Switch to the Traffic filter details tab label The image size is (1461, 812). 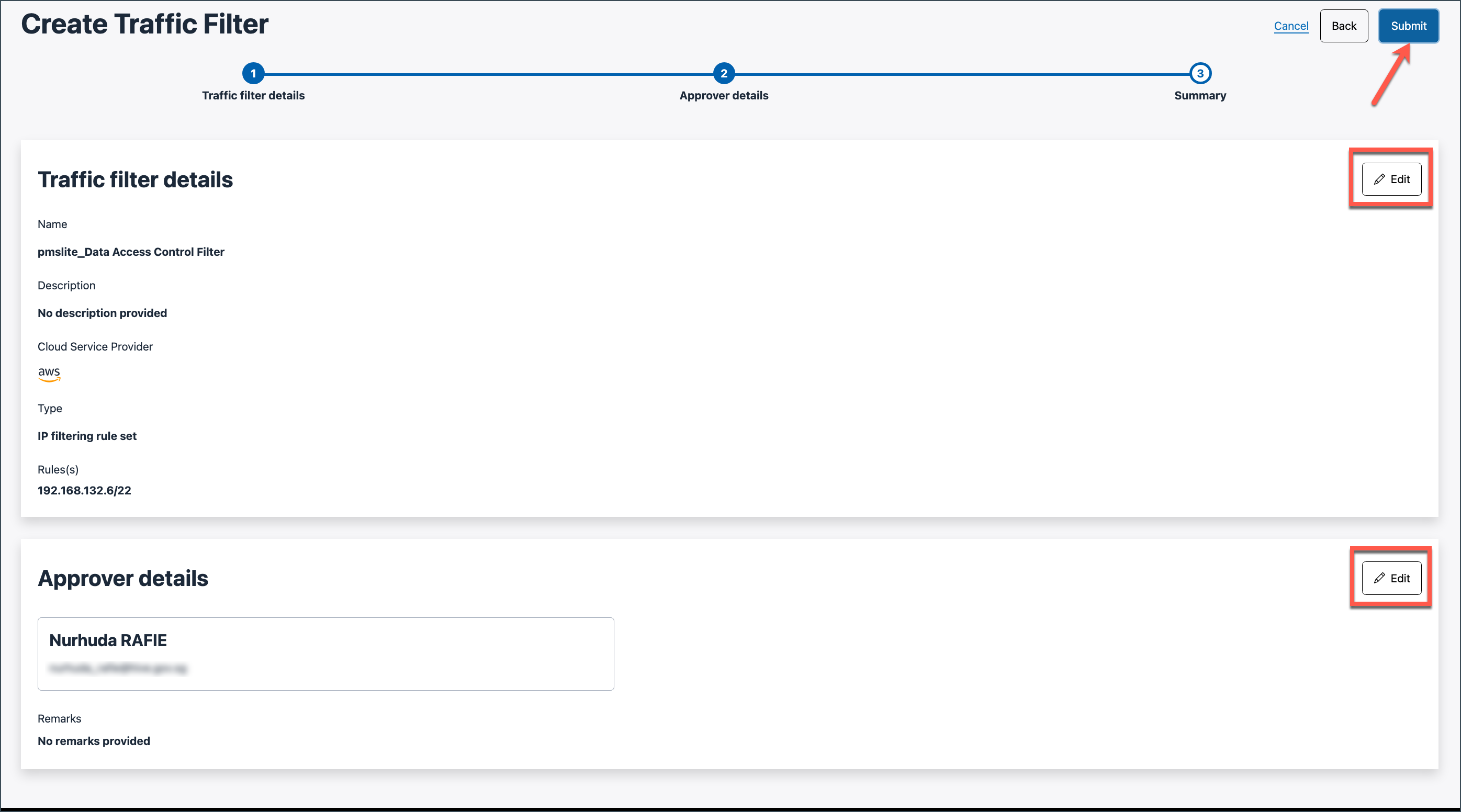tap(253, 95)
